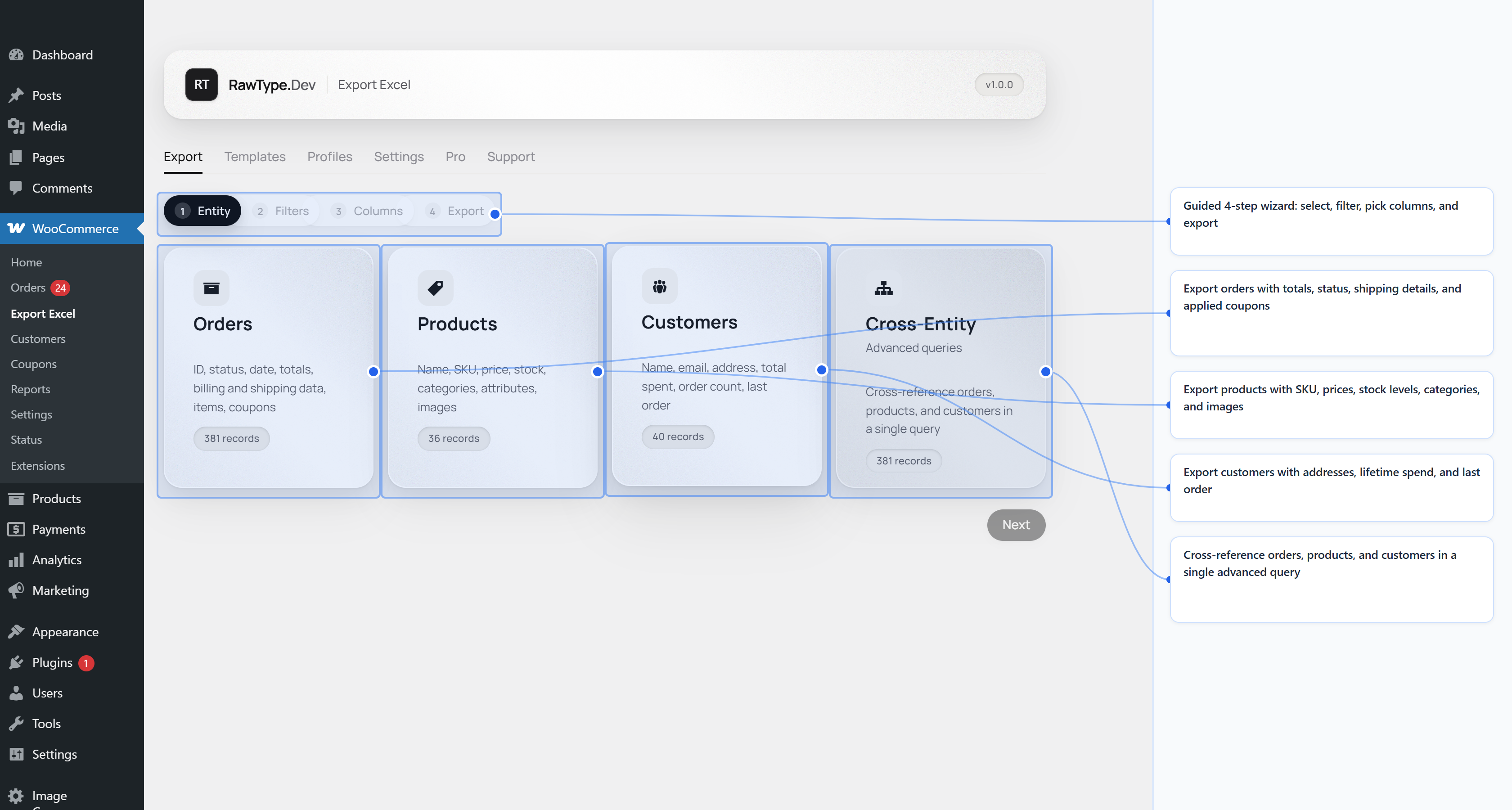
Task: Click the Media icon in sidebar
Action: (x=17, y=126)
